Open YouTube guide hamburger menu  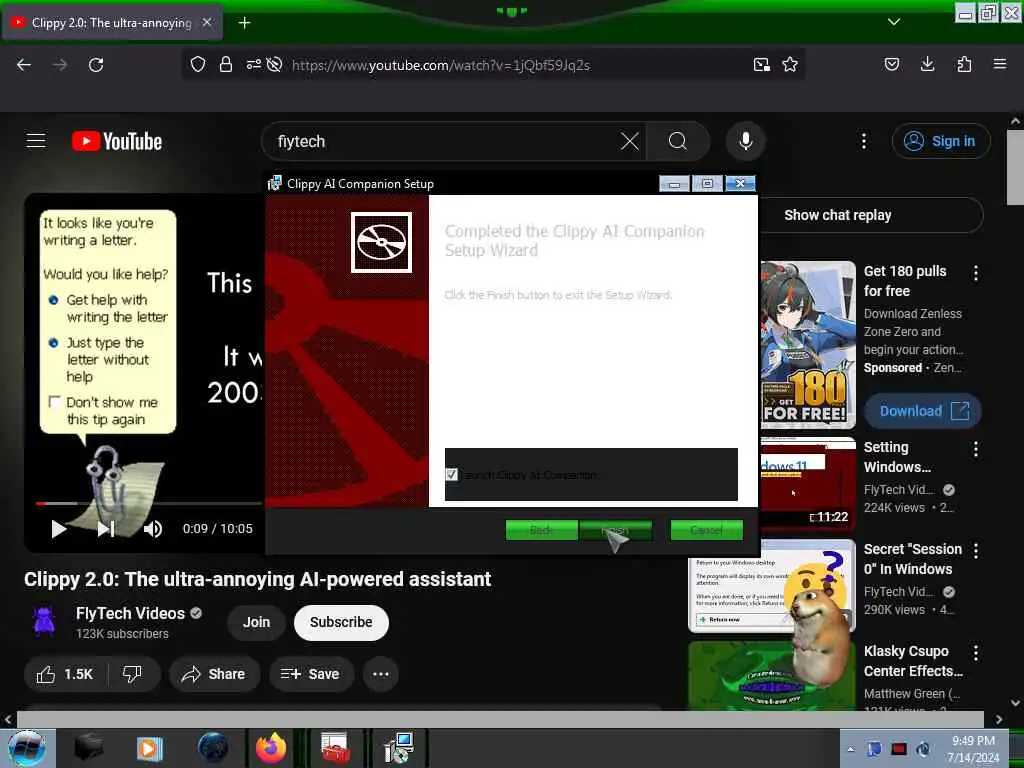pyautogui.click(x=36, y=140)
